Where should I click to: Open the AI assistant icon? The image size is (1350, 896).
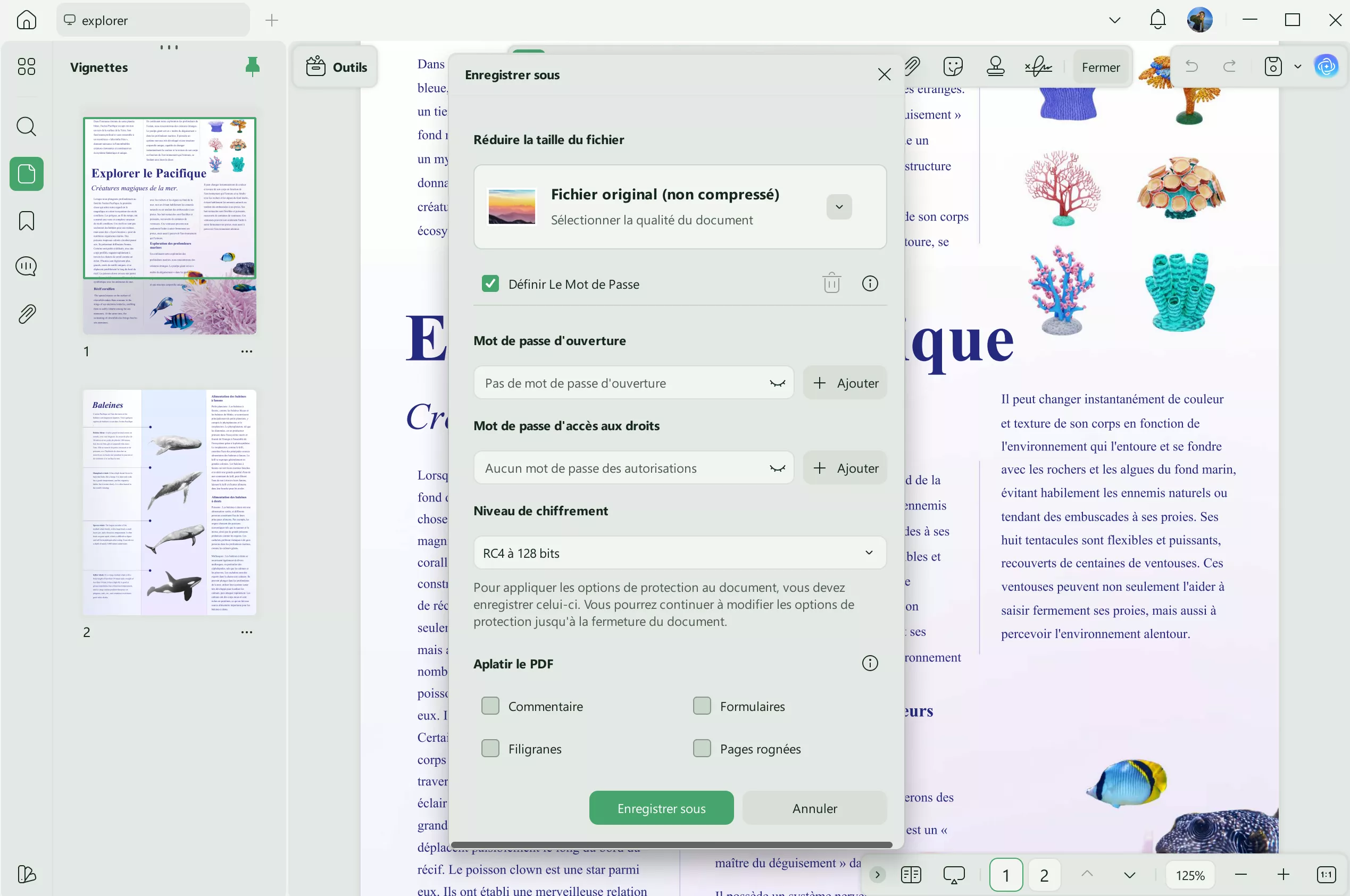pyautogui.click(x=1326, y=67)
